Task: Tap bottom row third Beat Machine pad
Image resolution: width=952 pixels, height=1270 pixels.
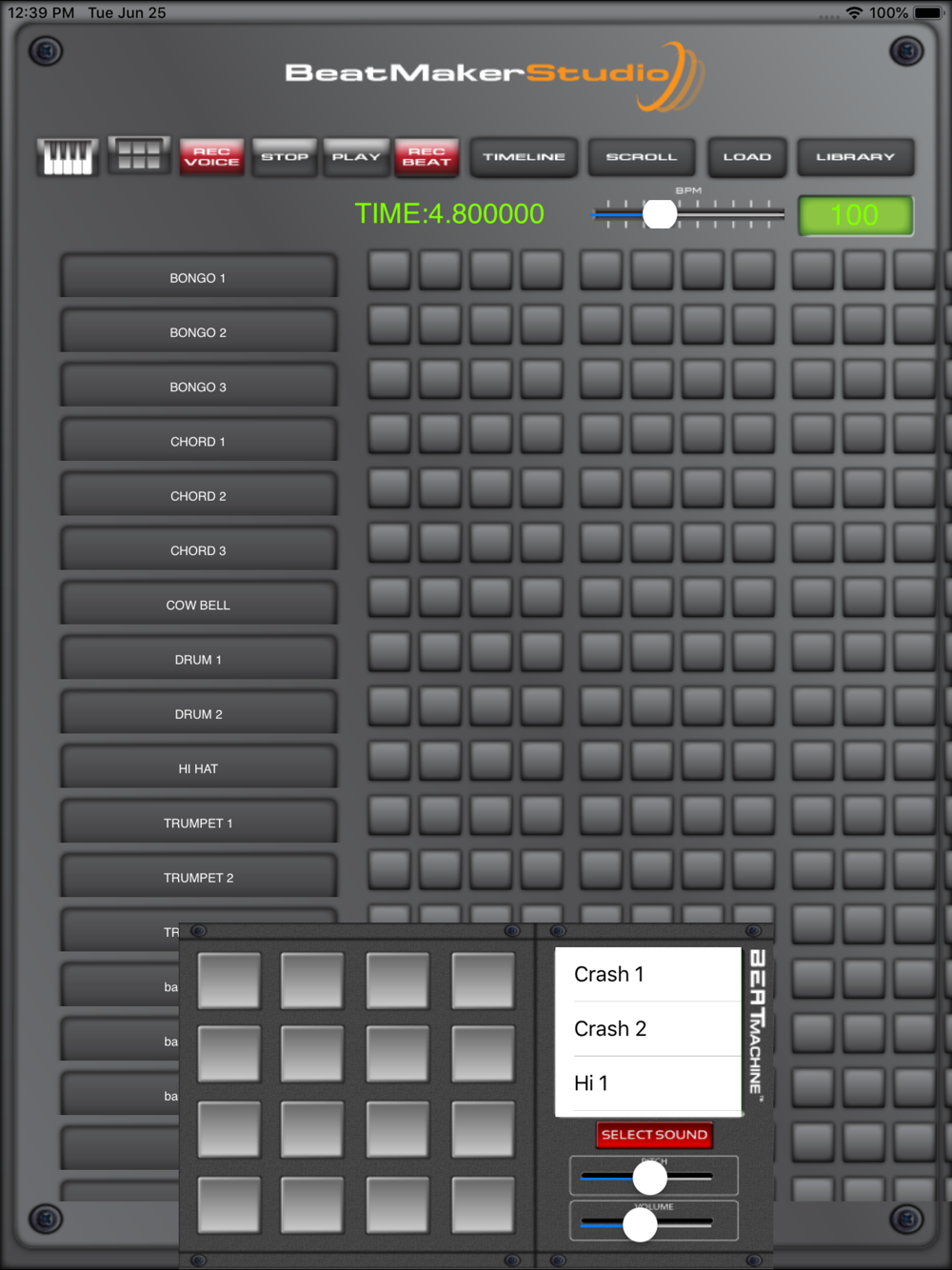Action: (397, 1204)
